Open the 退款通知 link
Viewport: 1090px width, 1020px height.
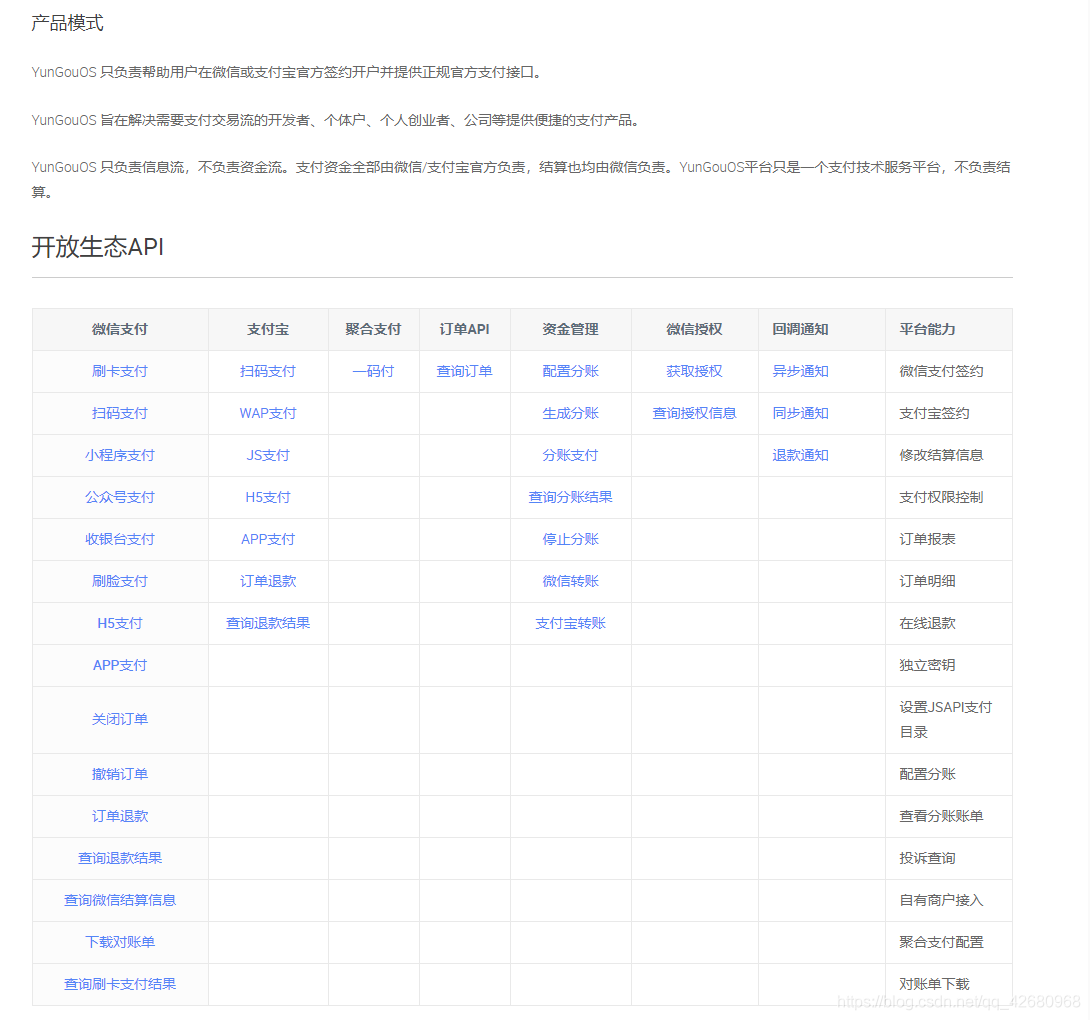click(800, 455)
